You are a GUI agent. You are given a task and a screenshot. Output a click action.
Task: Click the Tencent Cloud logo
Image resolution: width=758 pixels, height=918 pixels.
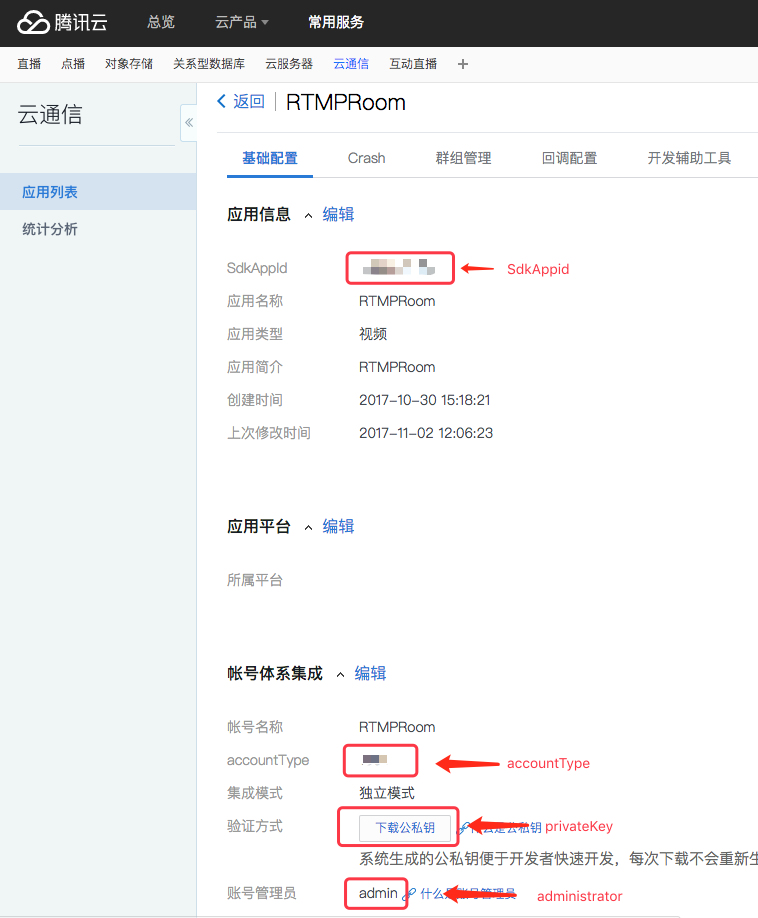62,22
